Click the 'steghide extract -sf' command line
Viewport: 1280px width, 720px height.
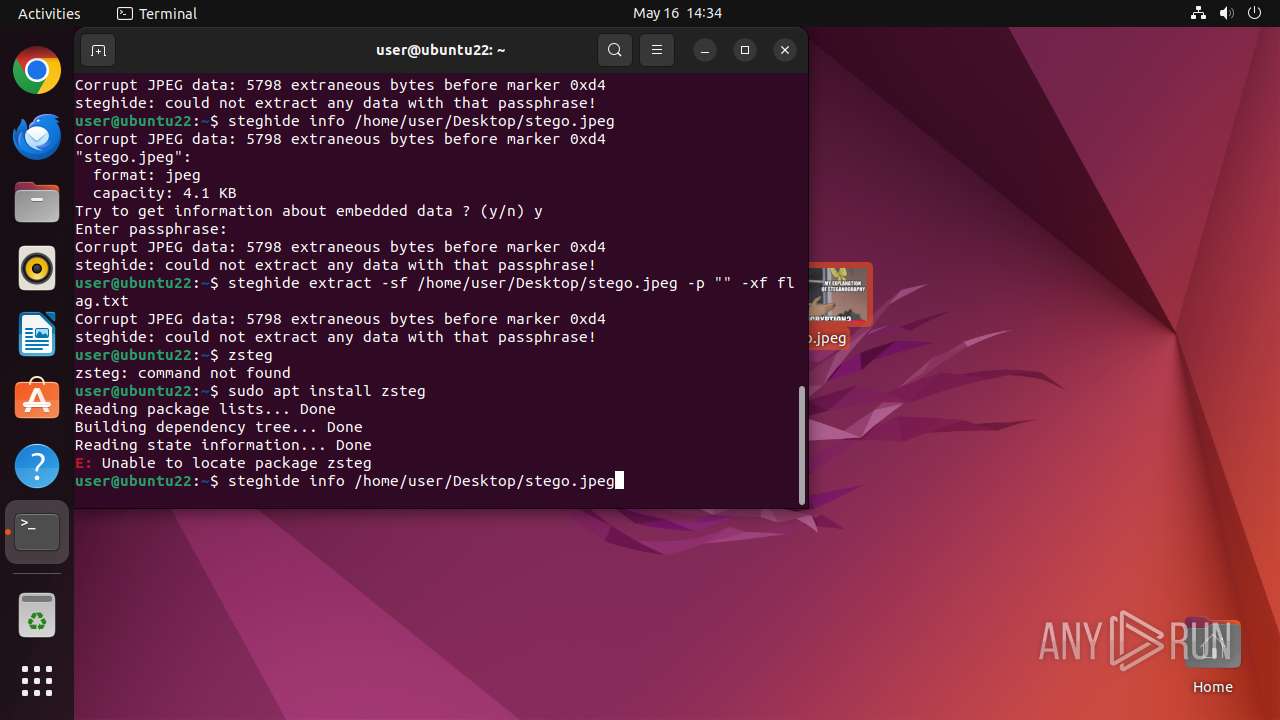[435, 292]
